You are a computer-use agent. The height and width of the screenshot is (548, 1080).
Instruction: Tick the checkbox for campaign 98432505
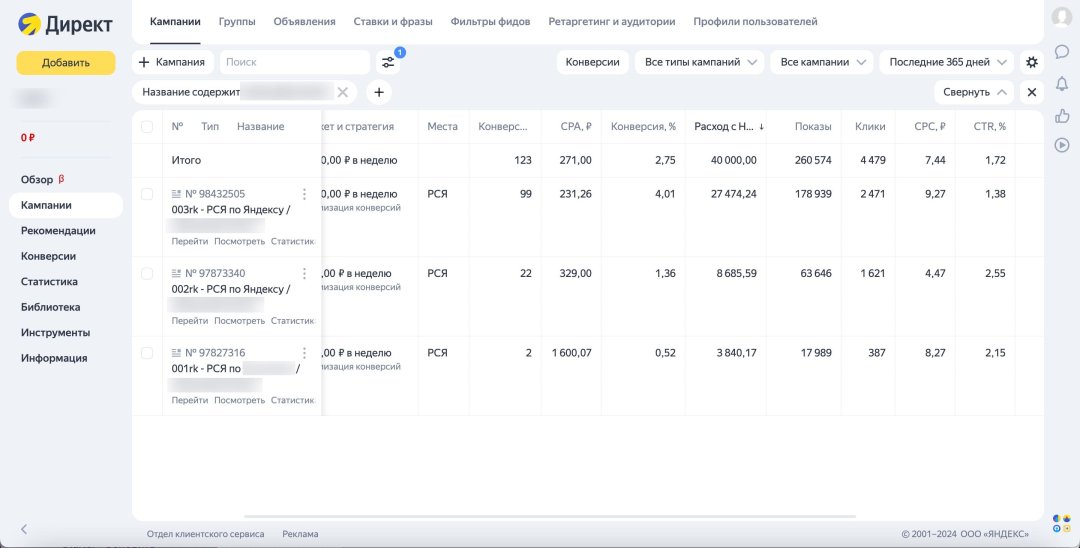point(148,194)
